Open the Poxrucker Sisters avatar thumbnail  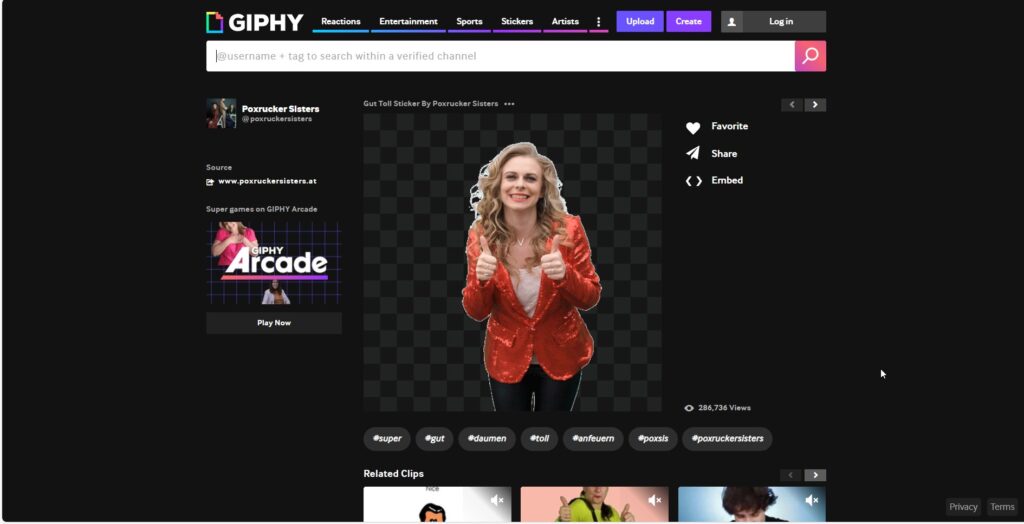(x=221, y=113)
